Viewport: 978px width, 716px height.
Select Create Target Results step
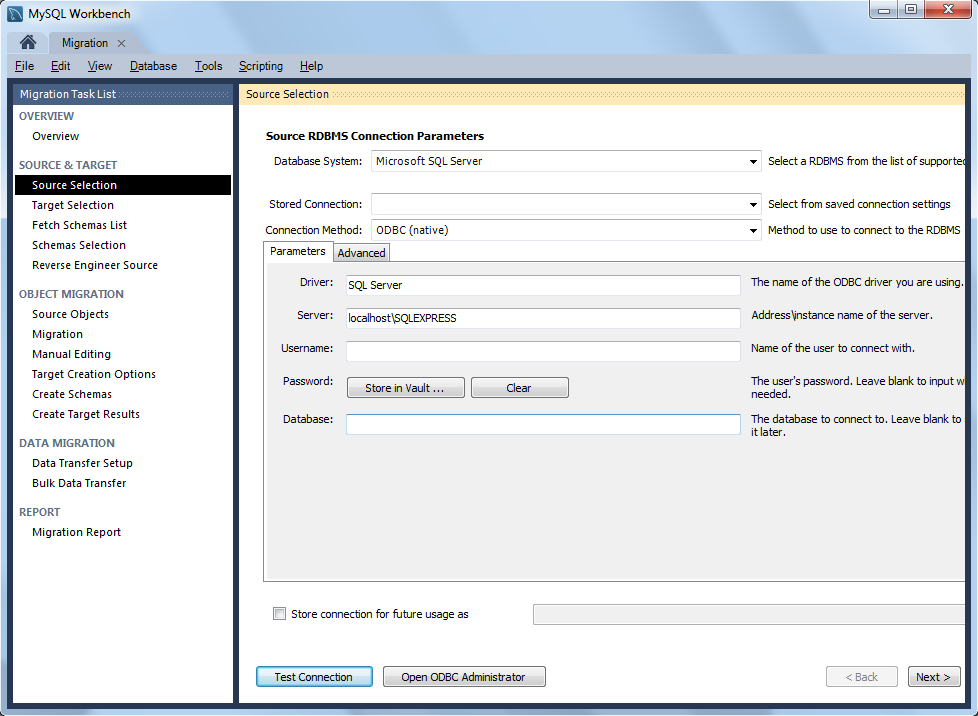click(86, 414)
